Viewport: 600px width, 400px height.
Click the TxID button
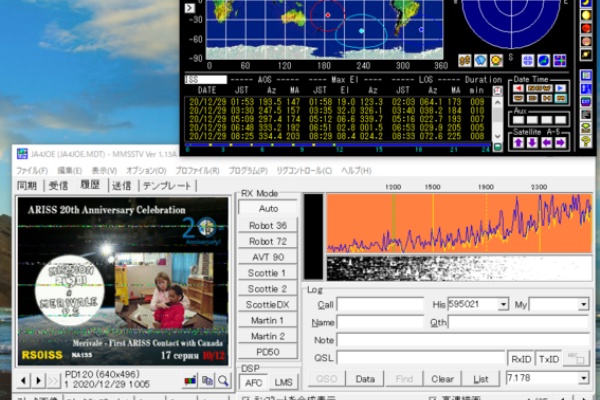[549, 359]
